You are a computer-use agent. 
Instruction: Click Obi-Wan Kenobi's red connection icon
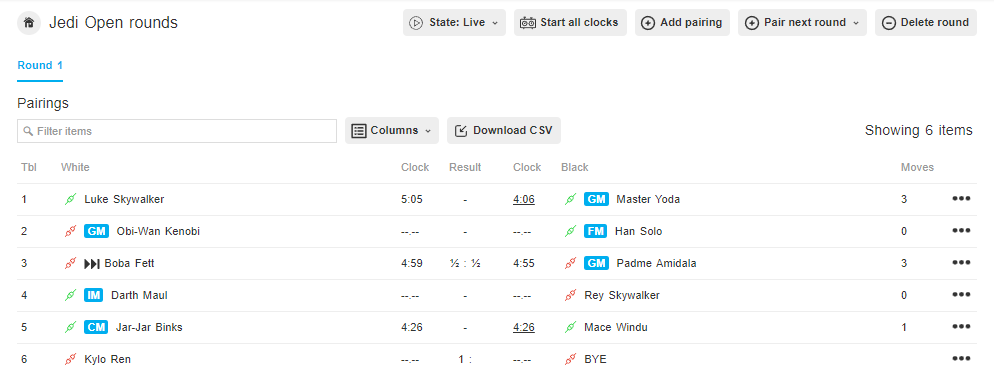[70, 231]
